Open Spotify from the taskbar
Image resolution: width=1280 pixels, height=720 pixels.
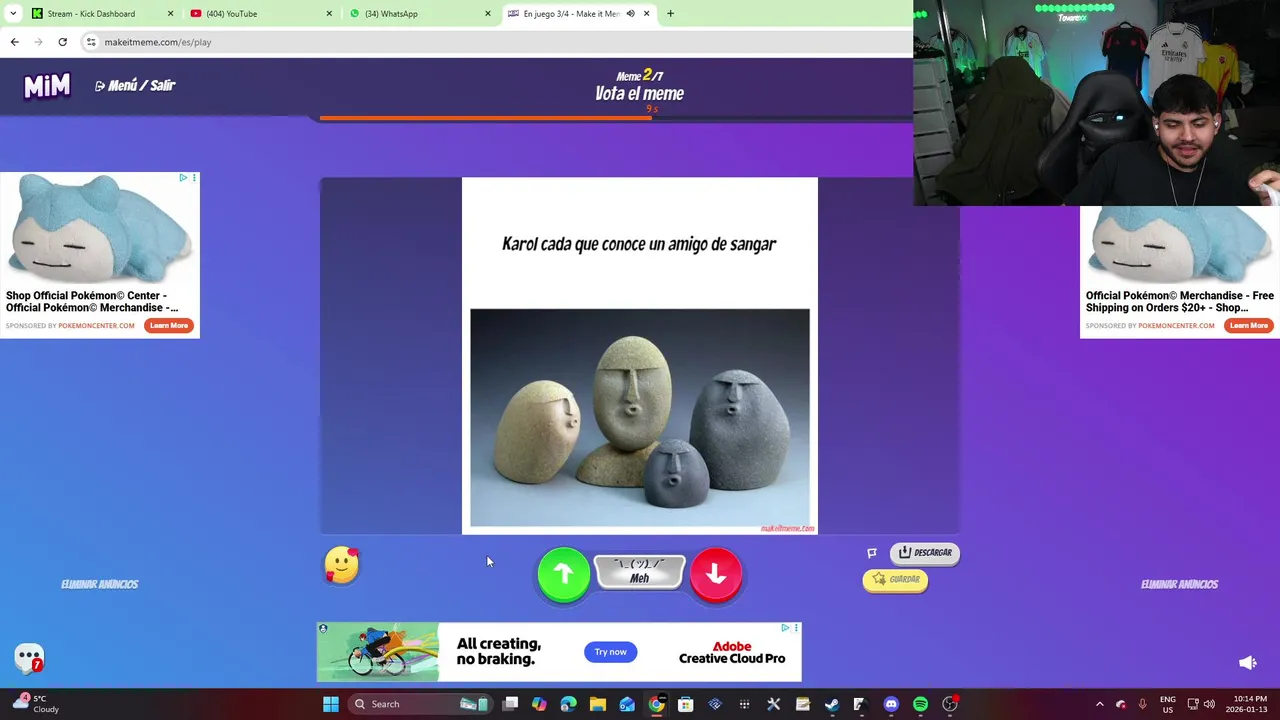(x=920, y=704)
